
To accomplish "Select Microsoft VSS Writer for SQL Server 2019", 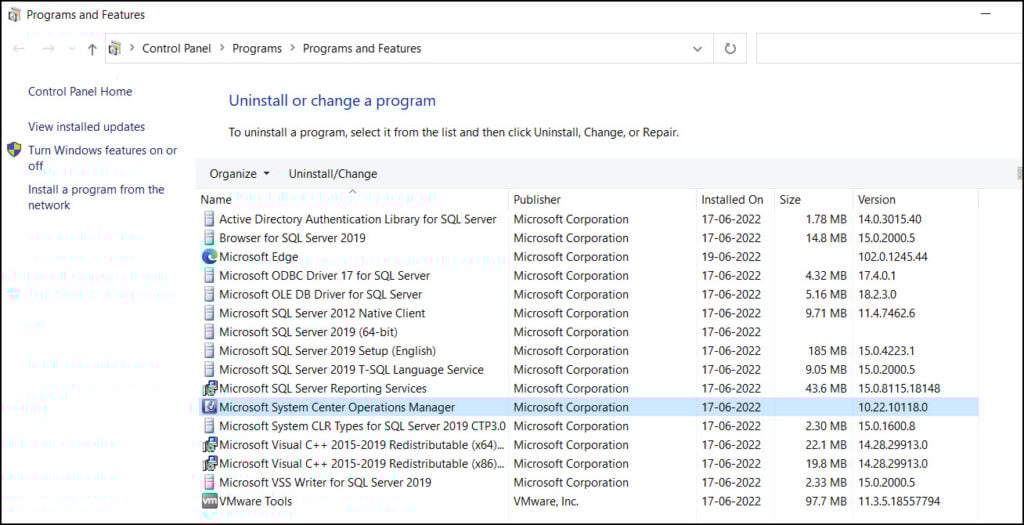I will point(325,483).
